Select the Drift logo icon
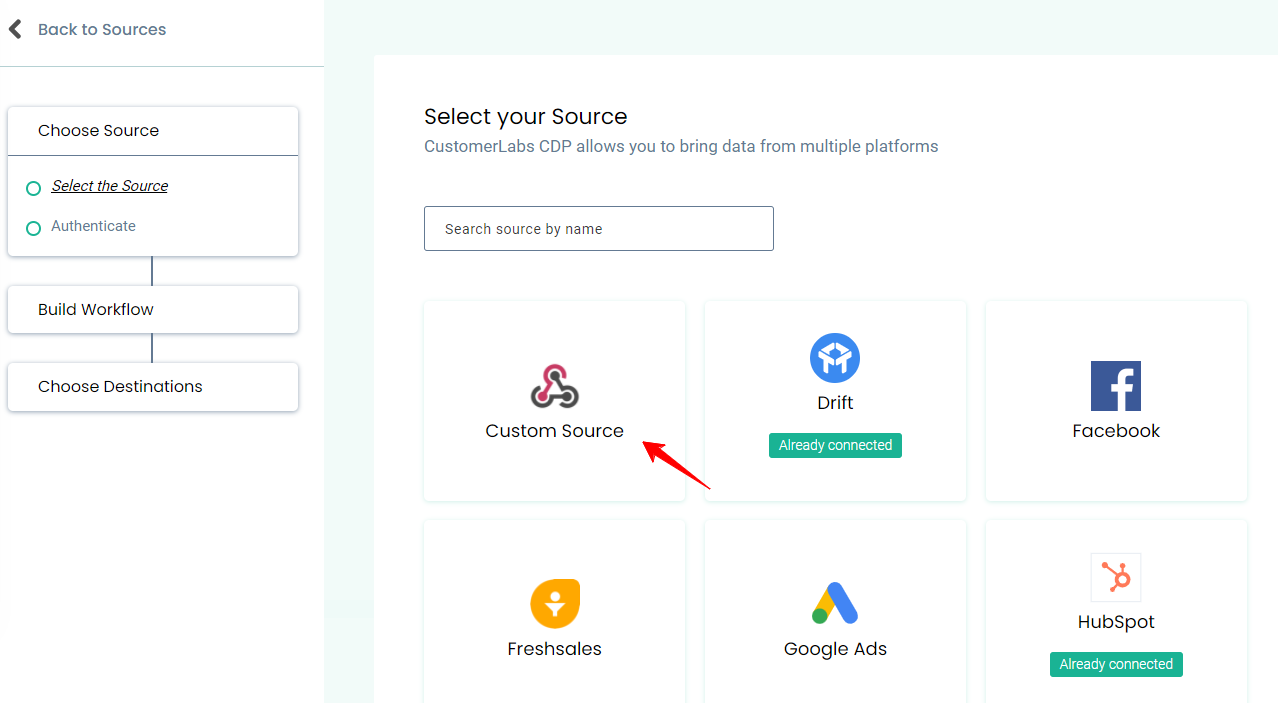The width and height of the screenshot is (1278, 703). [x=835, y=357]
